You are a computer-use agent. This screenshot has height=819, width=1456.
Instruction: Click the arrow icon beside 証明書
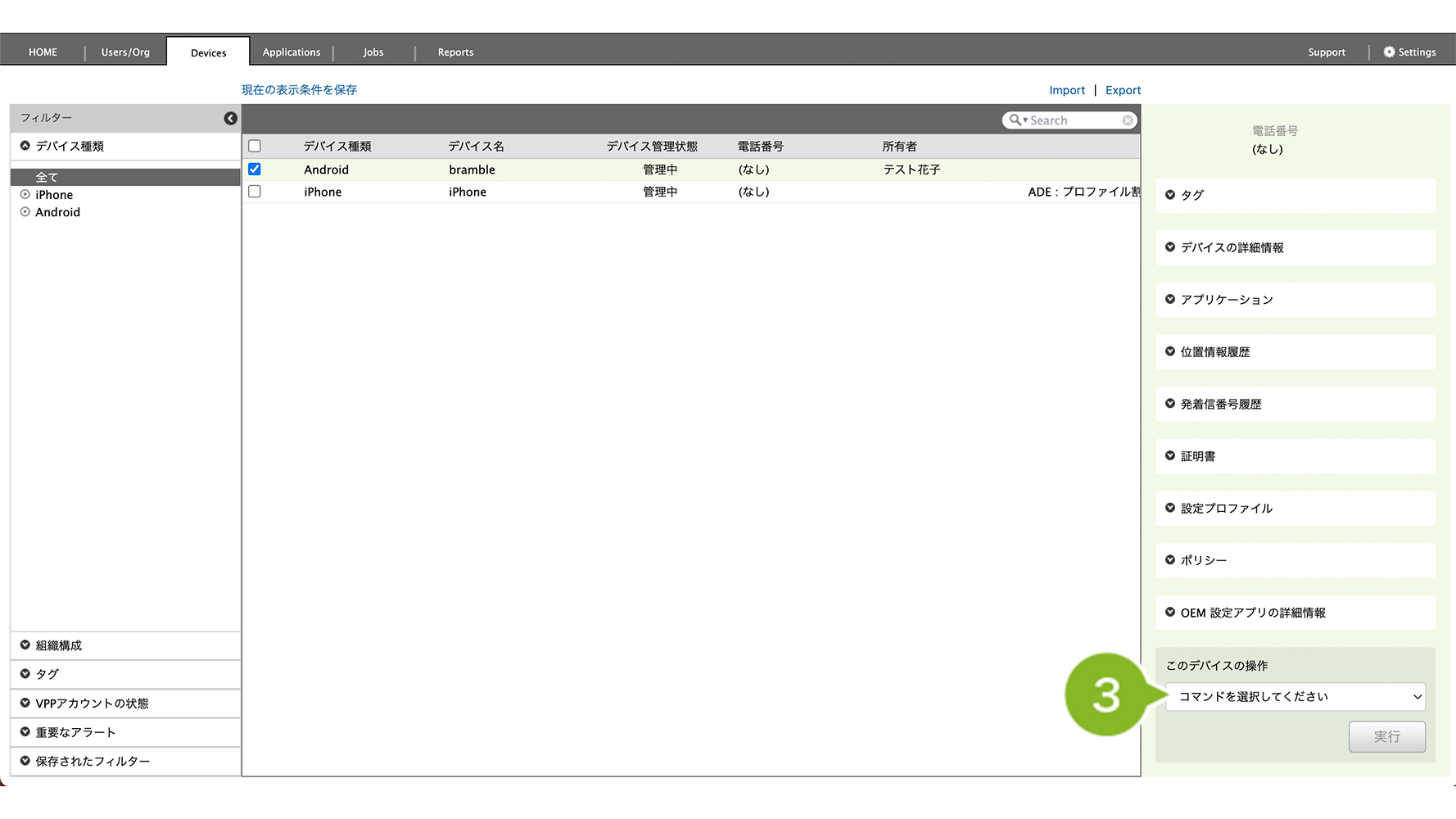click(1170, 456)
